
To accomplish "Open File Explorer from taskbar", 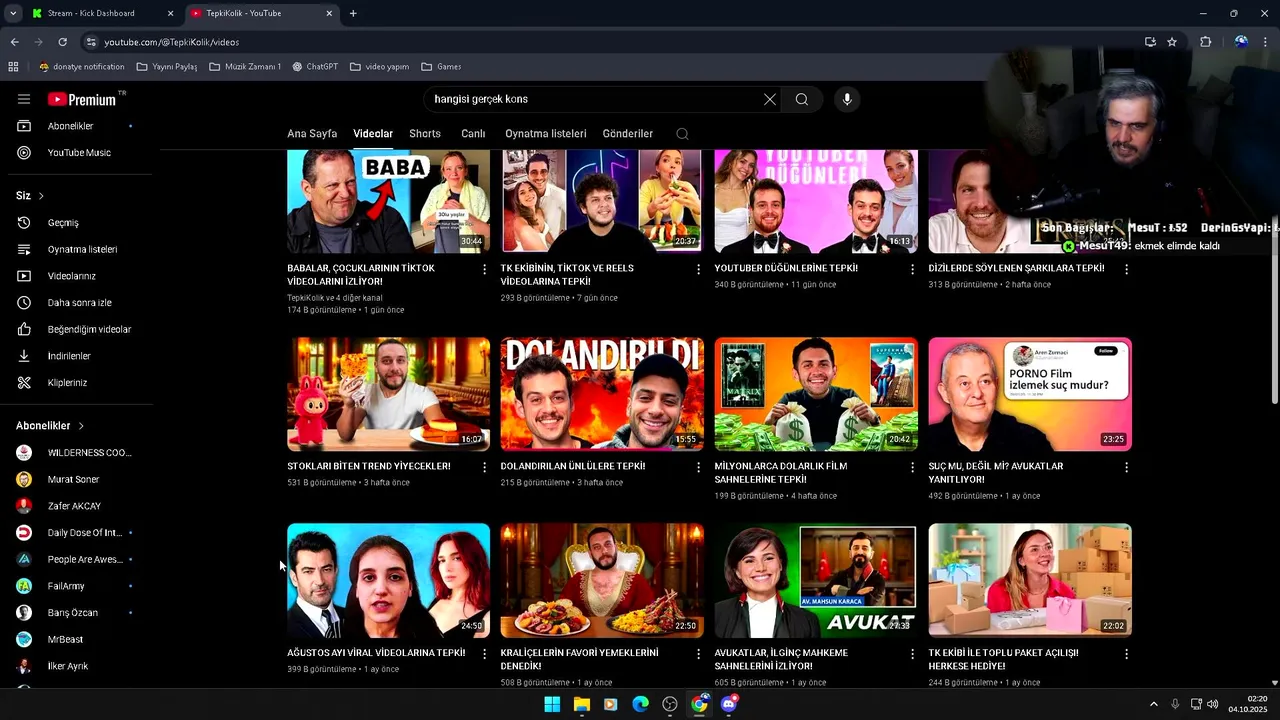I will (x=581, y=704).
